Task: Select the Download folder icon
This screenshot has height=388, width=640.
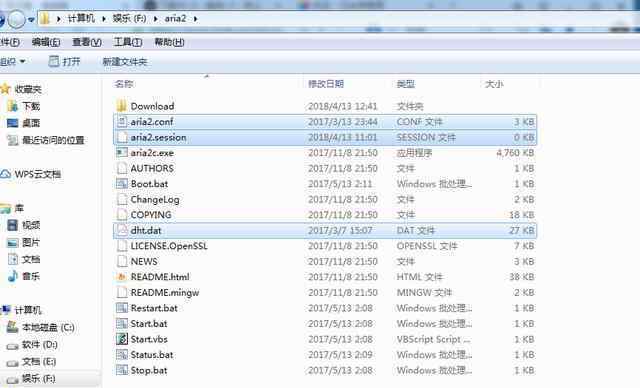Action: pos(122,106)
